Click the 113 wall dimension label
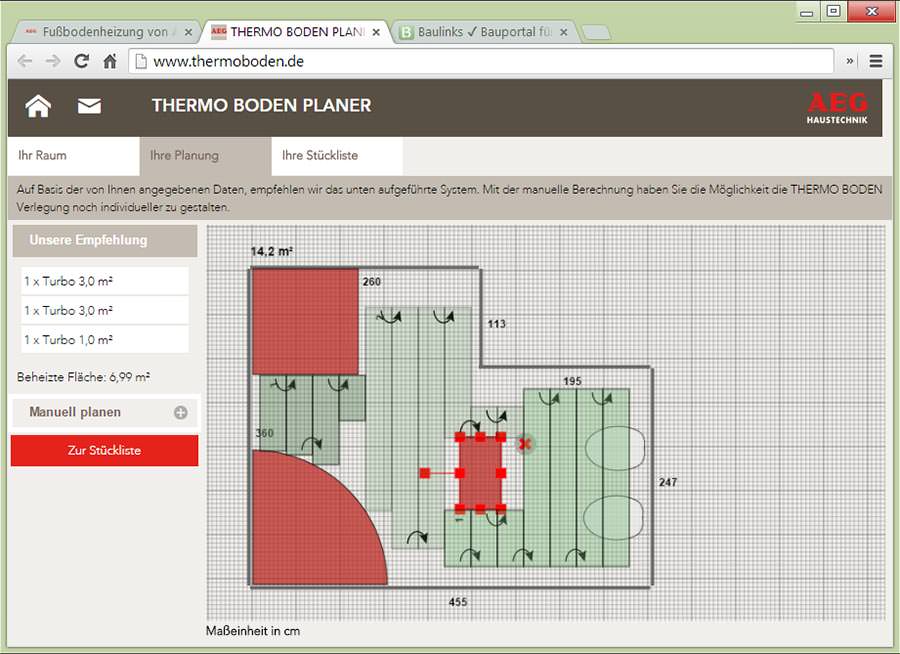This screenshot has width=900, height=654. click(x=496, y=324)
